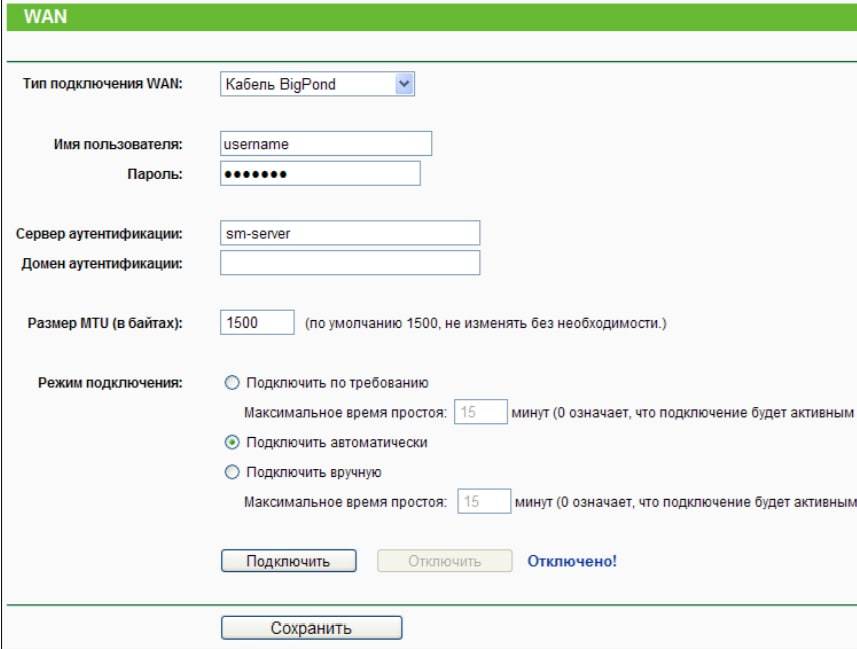Click the 'Отключено!' connection status text
This screenshot has height=649, width=857.
(572, 561)
